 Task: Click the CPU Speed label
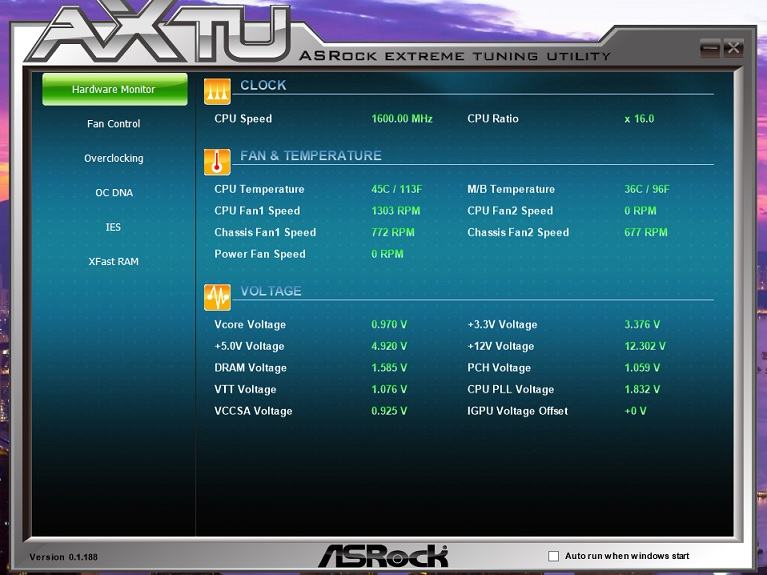pyautogui.click(x=243, y=118)
